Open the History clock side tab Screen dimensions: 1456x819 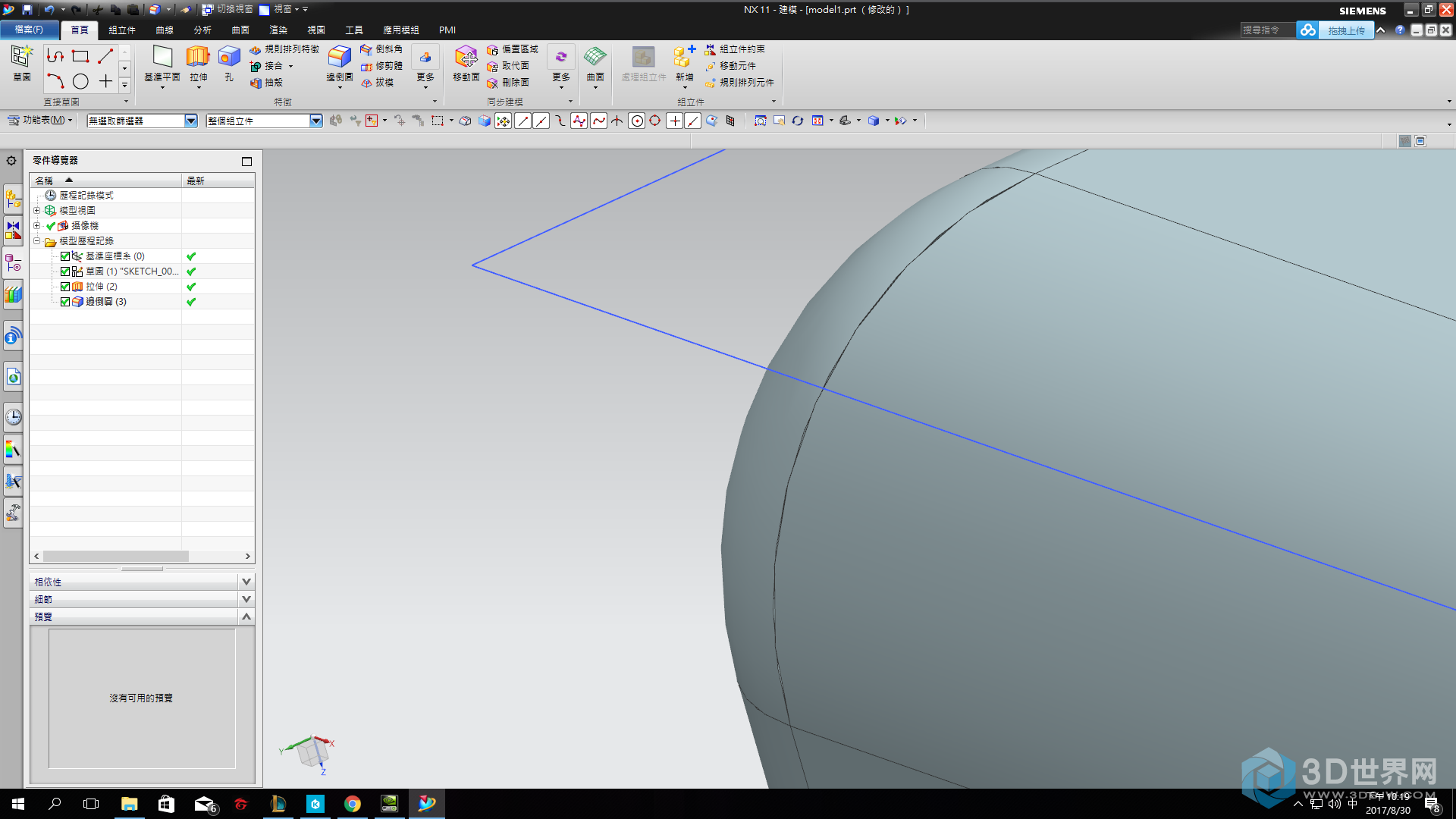point(13,416)
